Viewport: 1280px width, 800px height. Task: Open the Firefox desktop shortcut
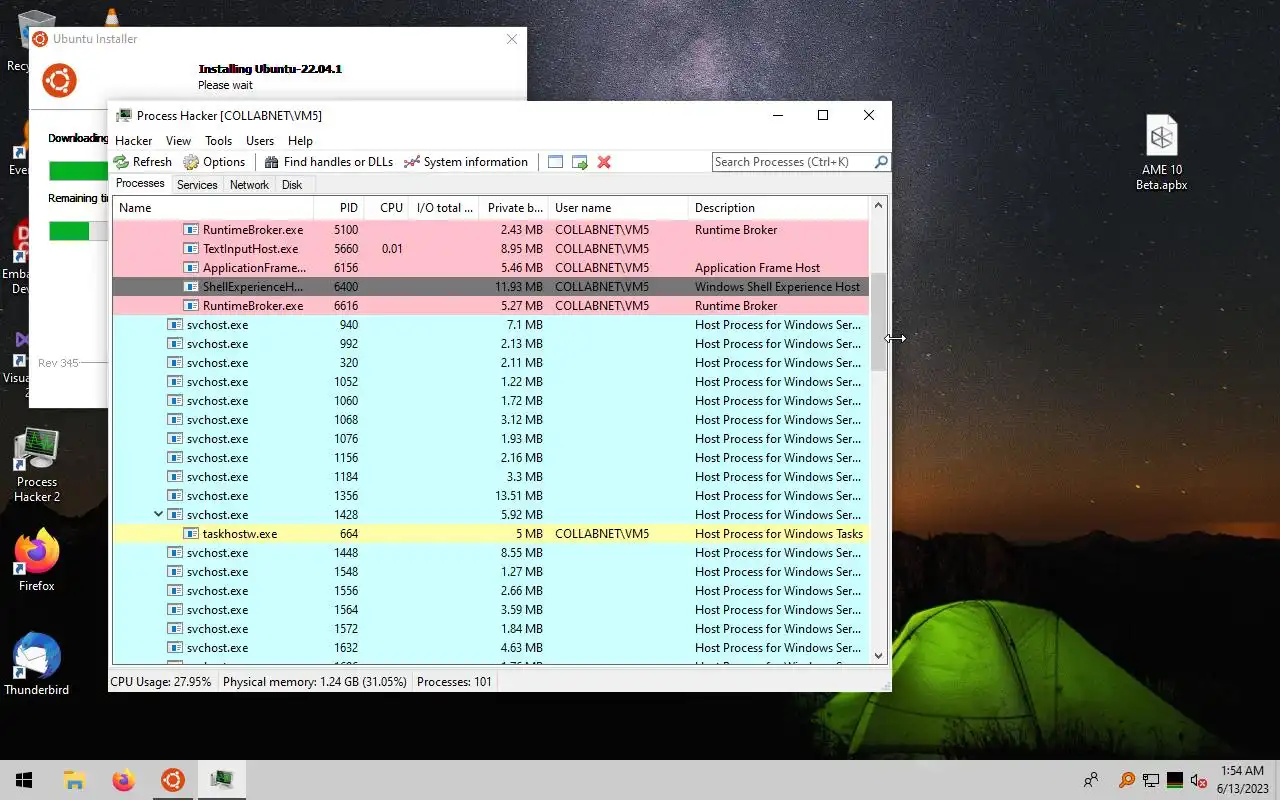point(37,562)
